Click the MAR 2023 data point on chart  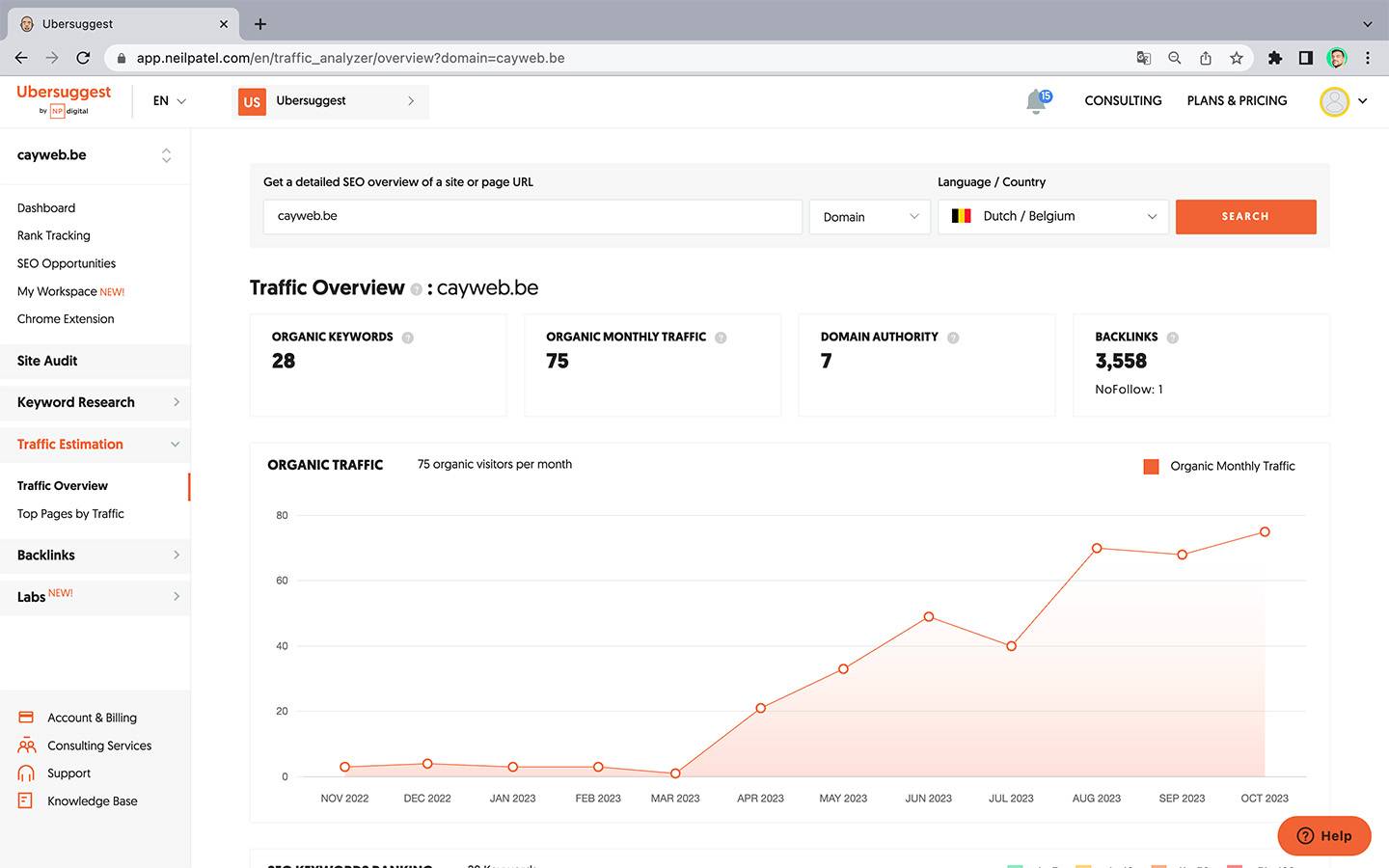(675, 773)
